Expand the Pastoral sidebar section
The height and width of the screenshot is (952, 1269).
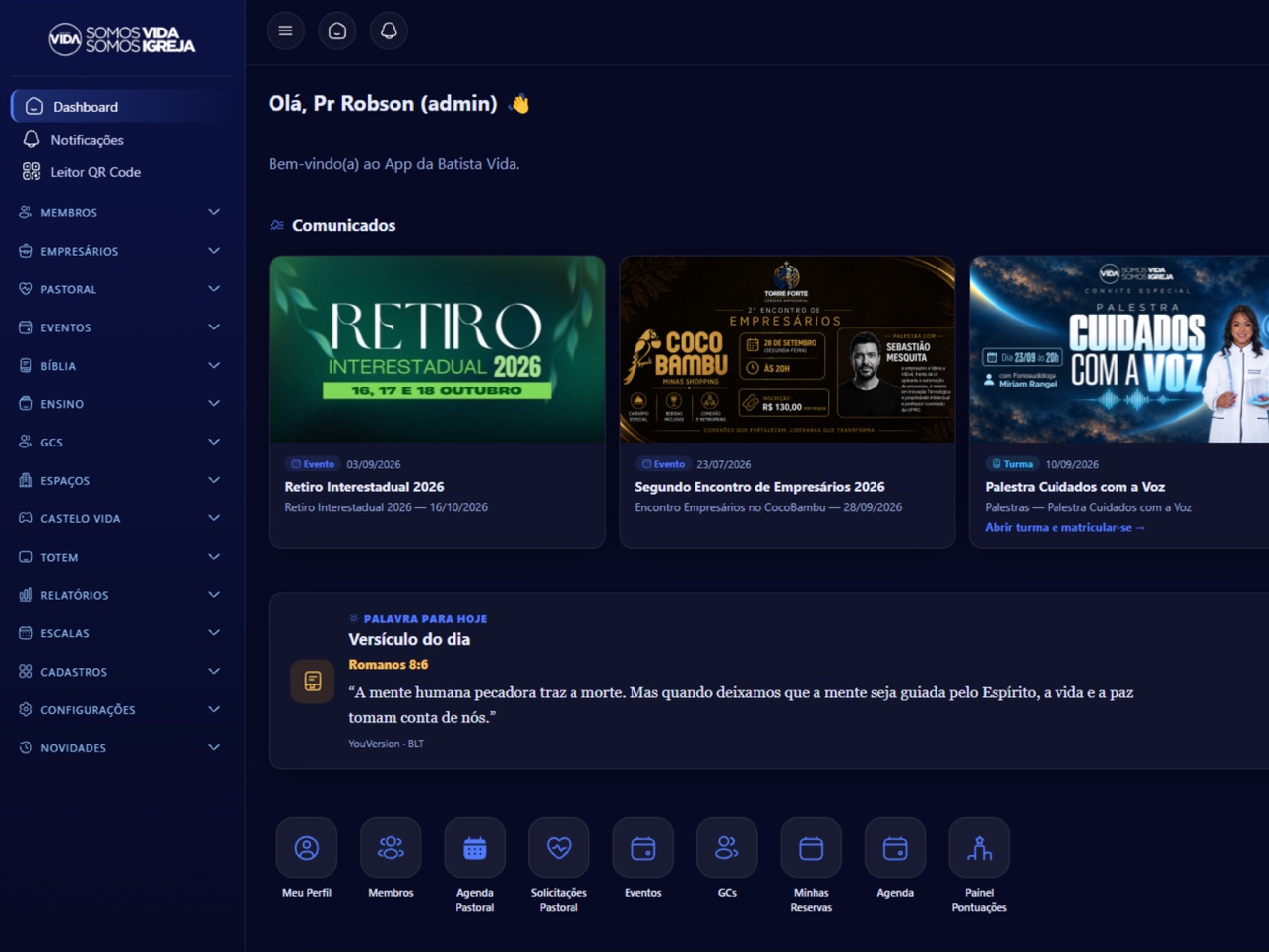click(x=120, y=289)
